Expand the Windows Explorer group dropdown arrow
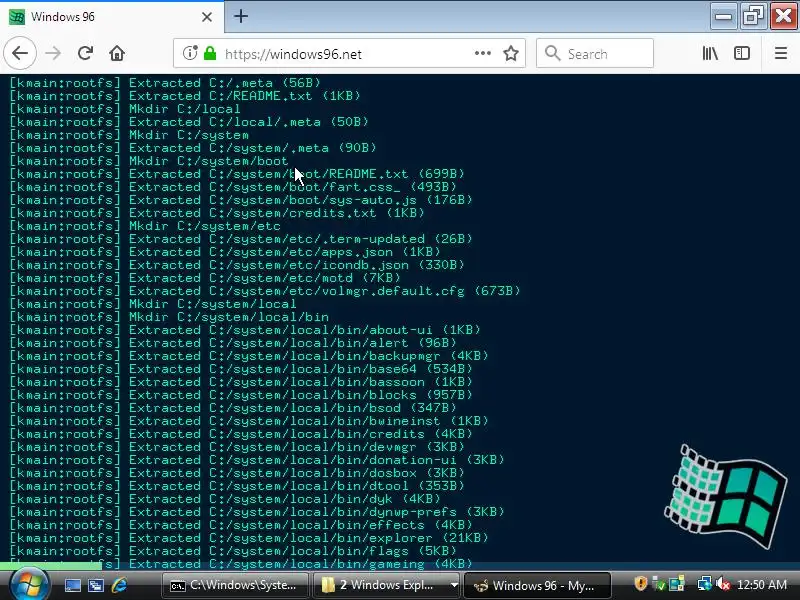 tap(454, 585)
